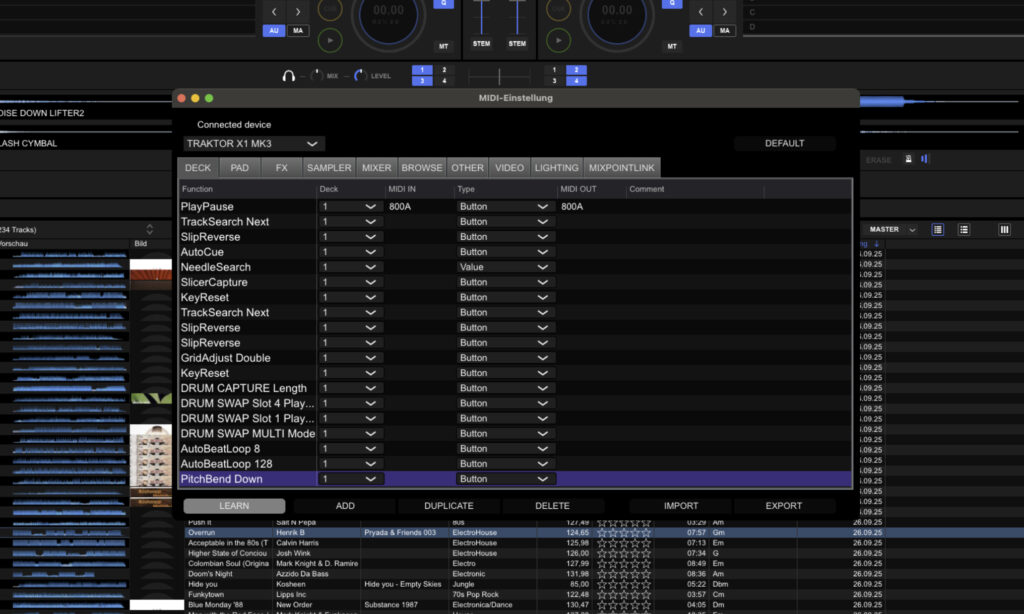The image size is (1024, 614).
Task: Click the blue pause icon next to ERASE
Action: [x=924, y=159]
